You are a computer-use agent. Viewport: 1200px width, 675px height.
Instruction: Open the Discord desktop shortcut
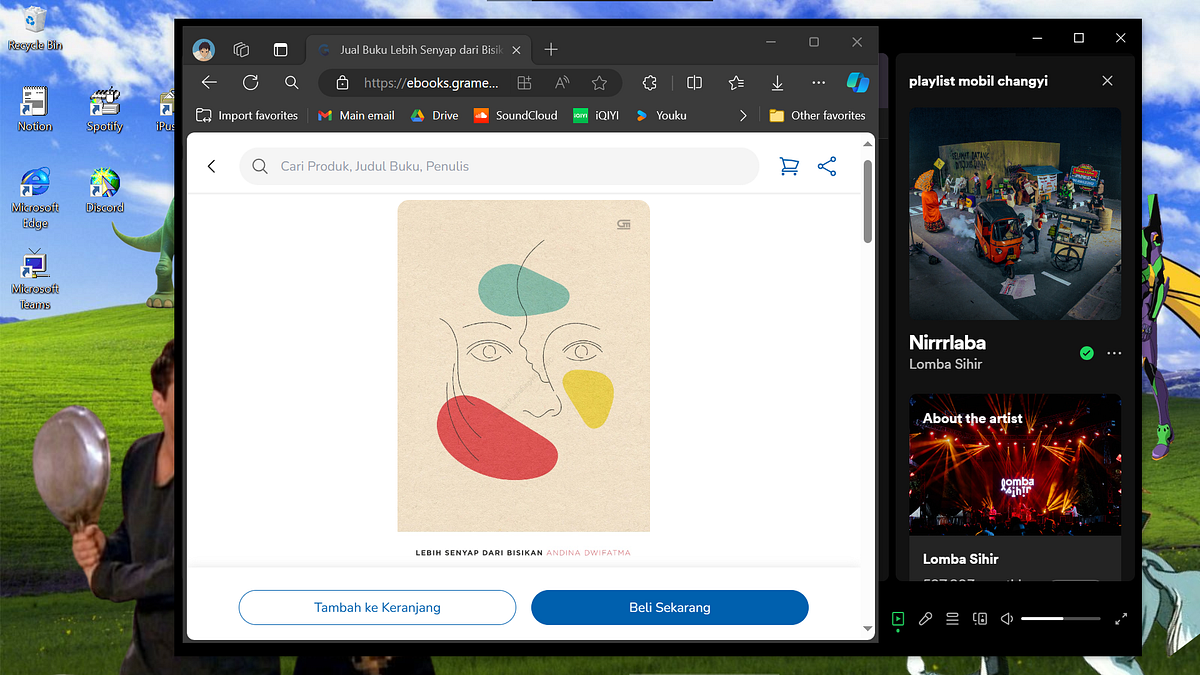tap(104, 190)
